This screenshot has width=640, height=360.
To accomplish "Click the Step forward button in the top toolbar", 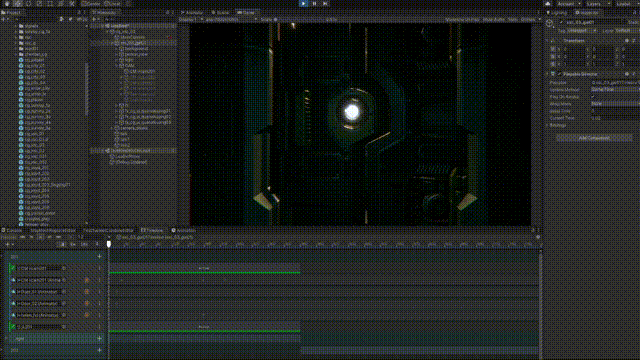I will pyautogui.click(x=325, y=3).
